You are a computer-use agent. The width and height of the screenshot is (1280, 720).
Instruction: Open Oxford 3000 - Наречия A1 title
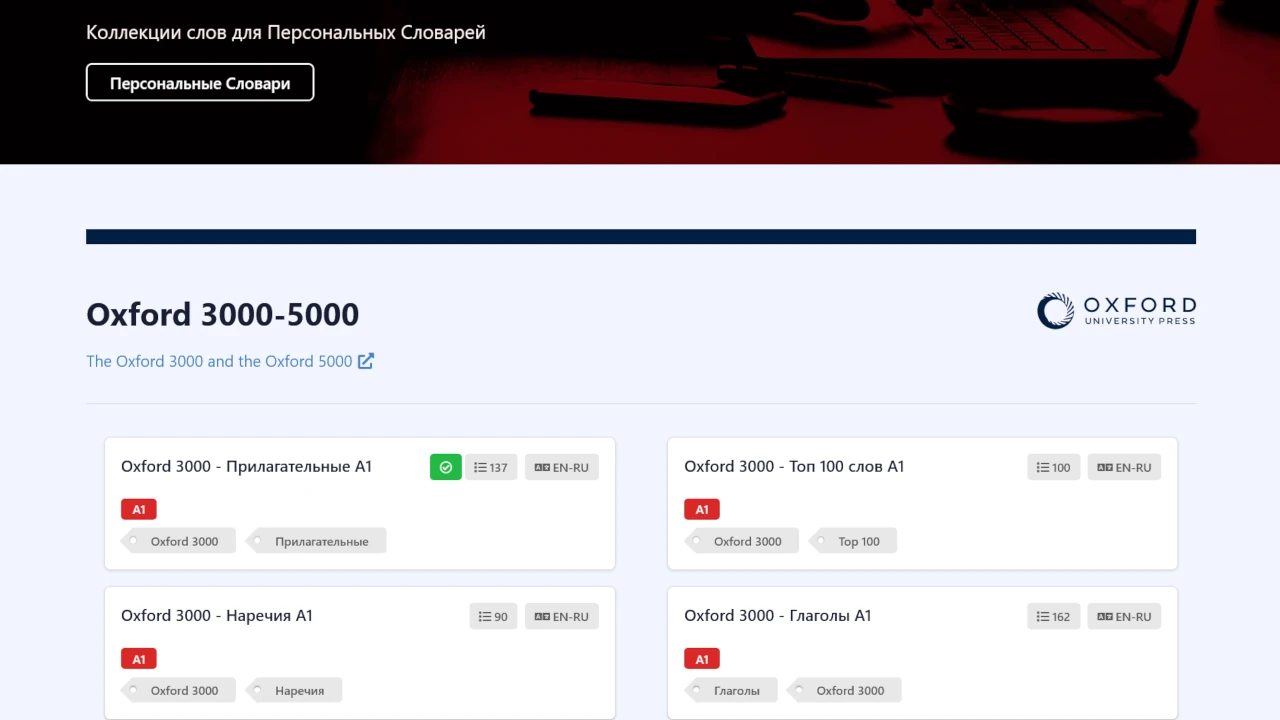(217, 615)
